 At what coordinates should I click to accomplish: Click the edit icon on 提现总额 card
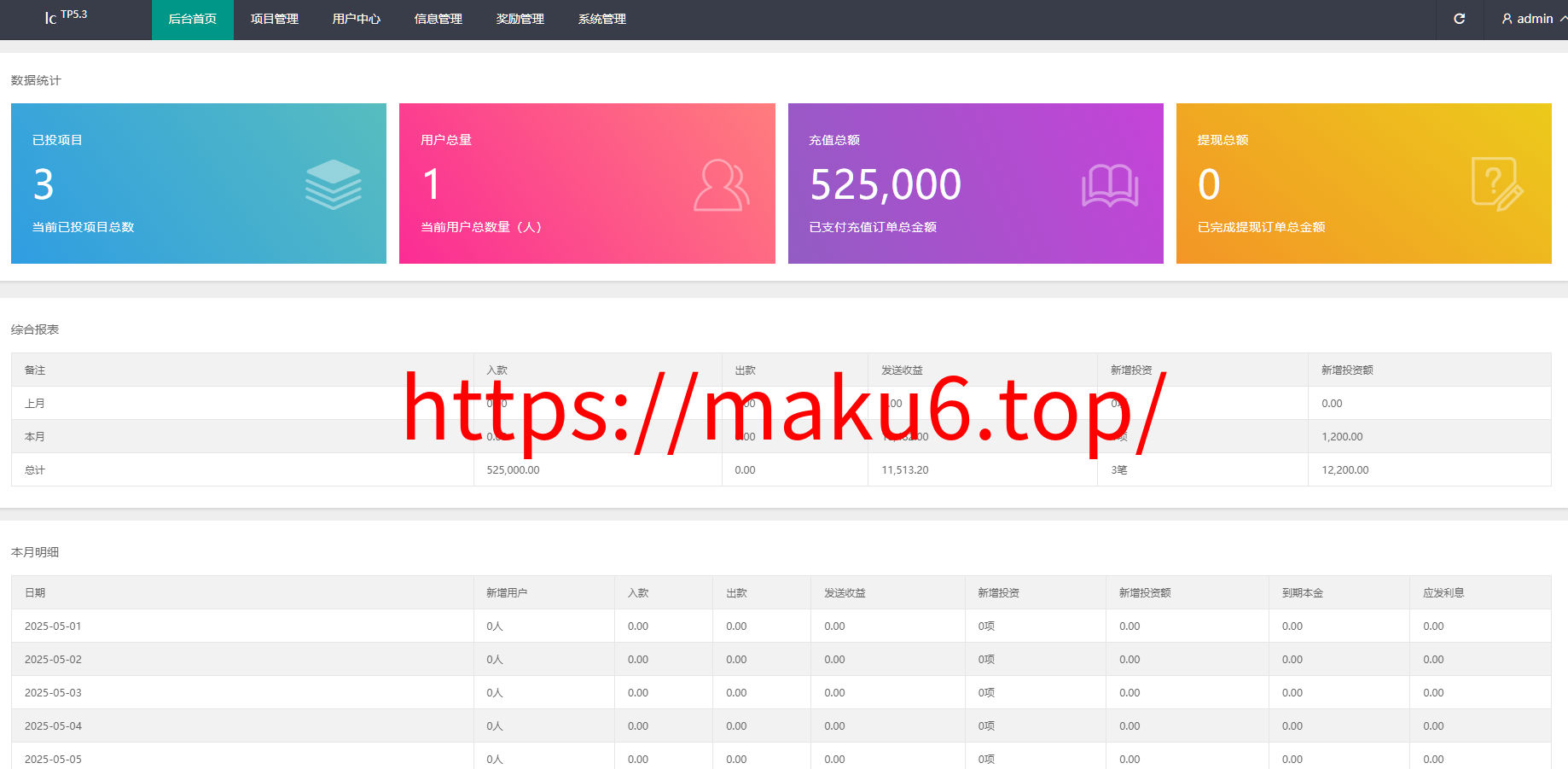tap(1497, 184)
